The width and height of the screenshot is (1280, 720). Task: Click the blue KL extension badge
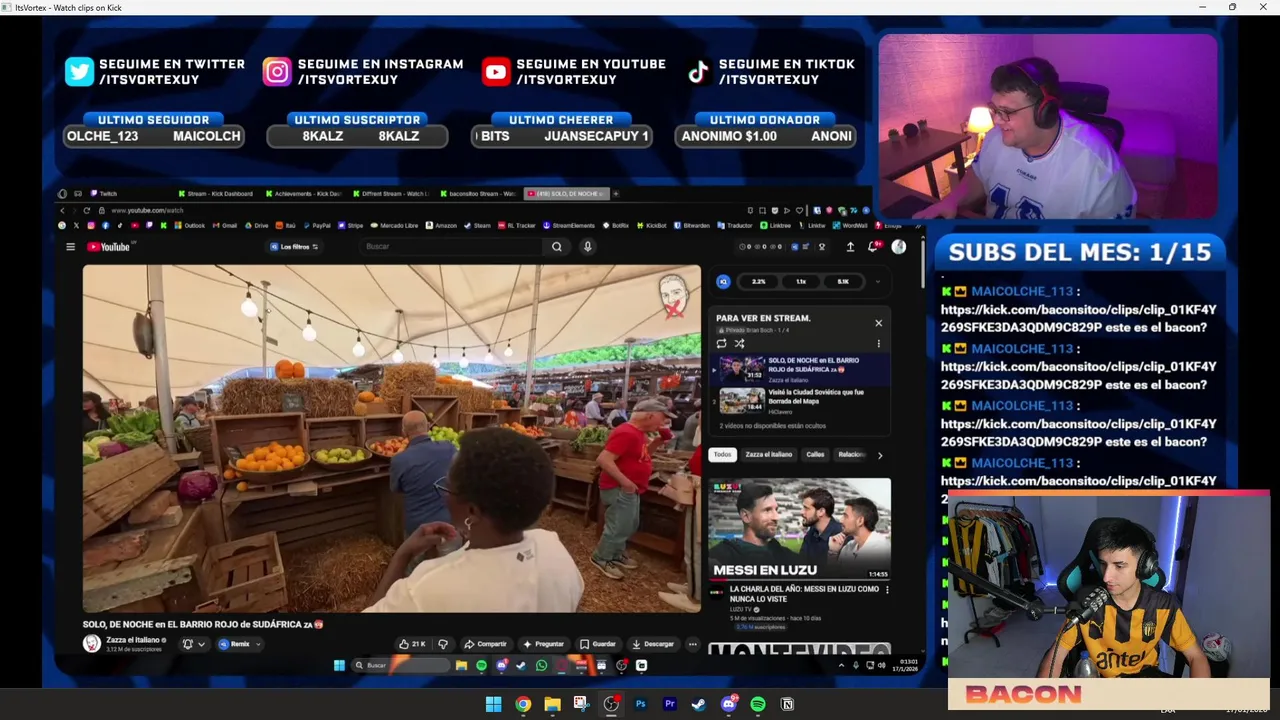[x=724, y=282]
